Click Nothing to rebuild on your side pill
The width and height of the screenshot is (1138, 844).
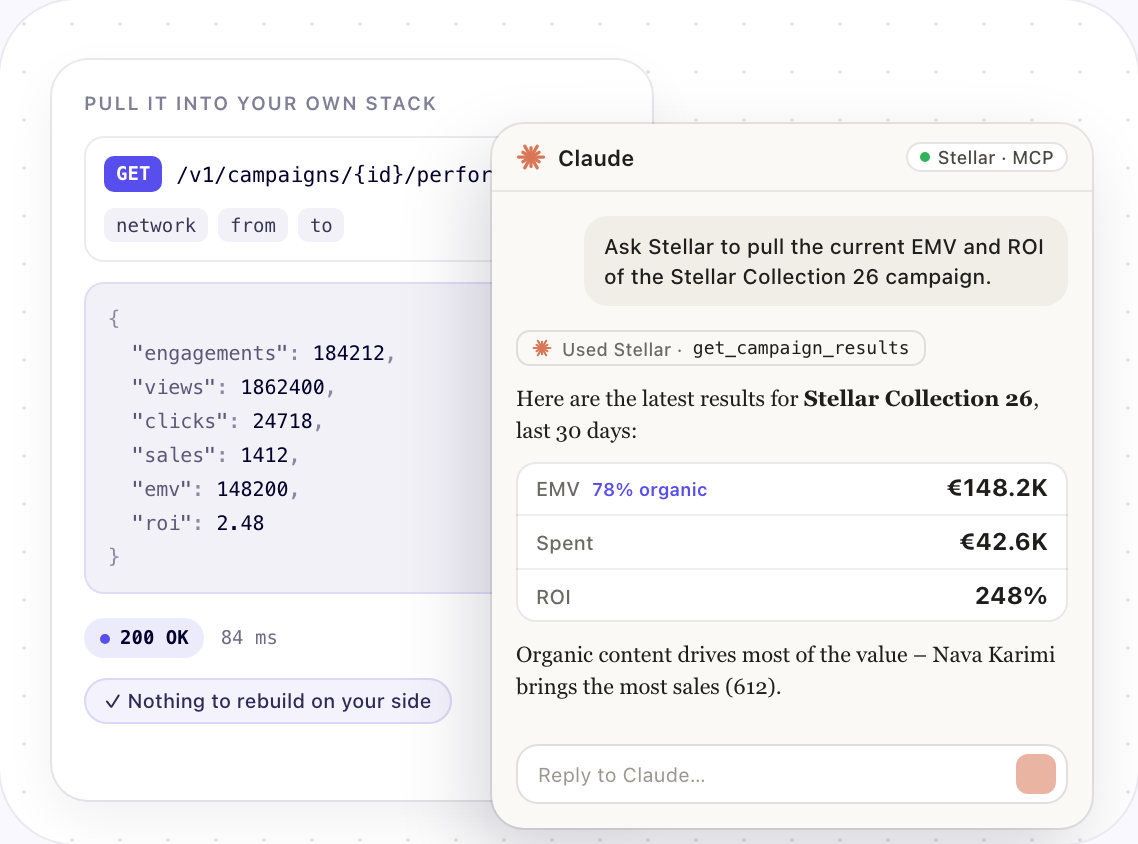tap(268, 701)
